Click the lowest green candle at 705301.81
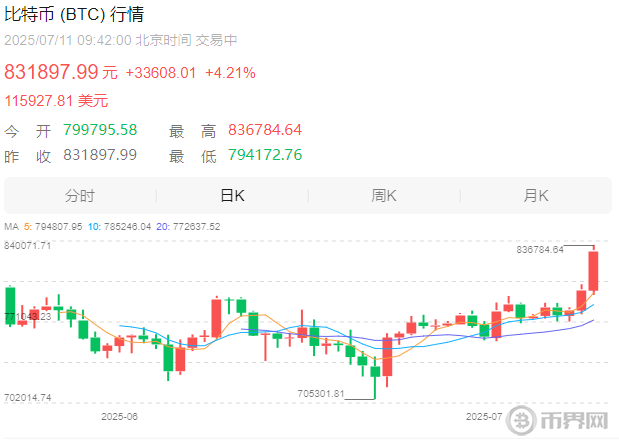This screenshot has width=619, height=448. (375, 372)
